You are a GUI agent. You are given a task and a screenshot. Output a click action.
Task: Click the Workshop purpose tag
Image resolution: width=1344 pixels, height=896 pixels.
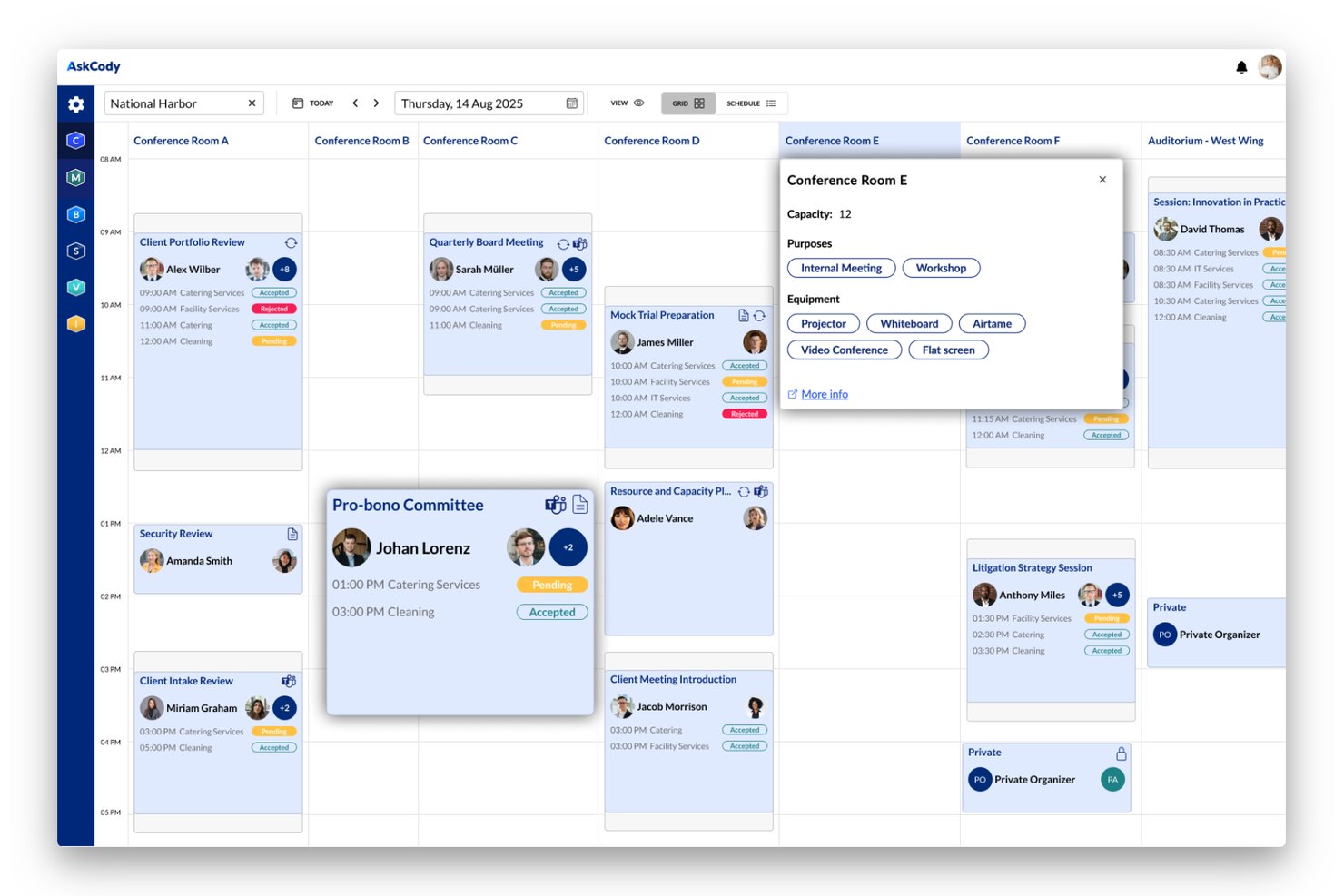click(x=941, y=268)
